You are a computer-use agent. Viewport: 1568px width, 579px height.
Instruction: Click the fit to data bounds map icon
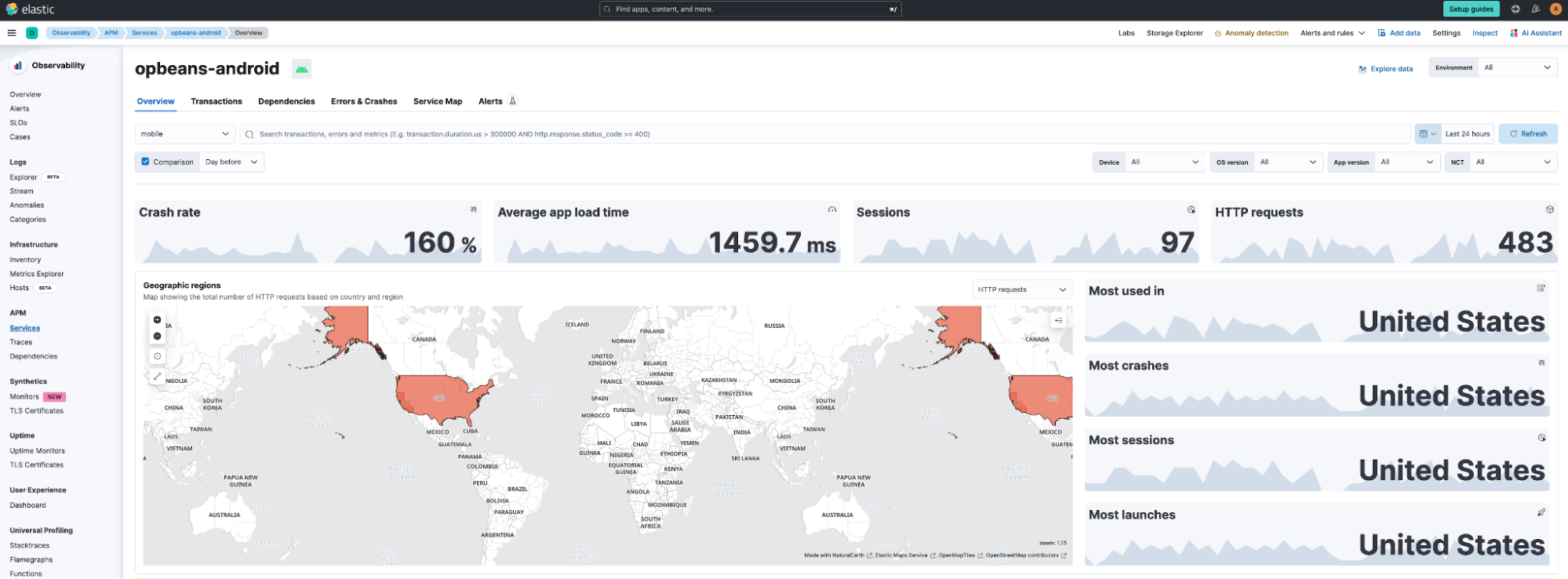point(157,356)
